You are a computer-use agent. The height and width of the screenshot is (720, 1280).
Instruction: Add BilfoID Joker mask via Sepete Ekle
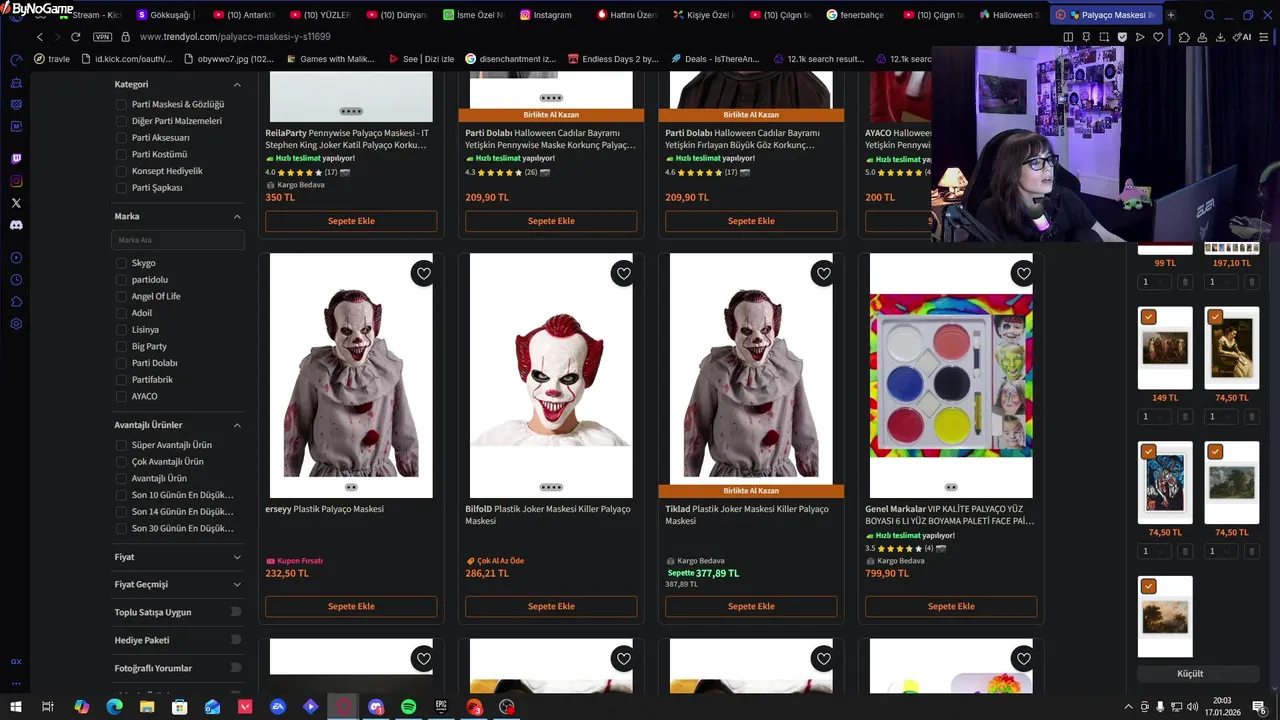pos(551,606)
